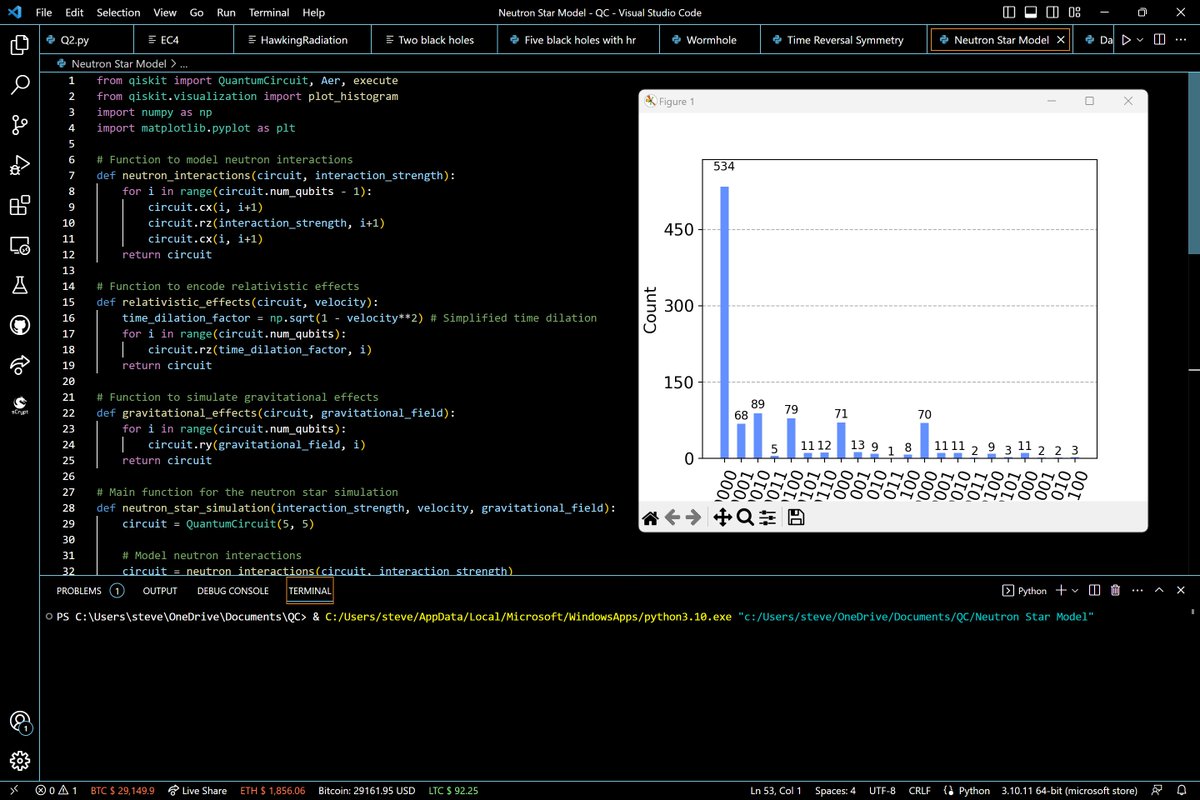Expand the new terminal launch profile dropdown
Screen dimensions: 1200x800
pos(1076,591)
